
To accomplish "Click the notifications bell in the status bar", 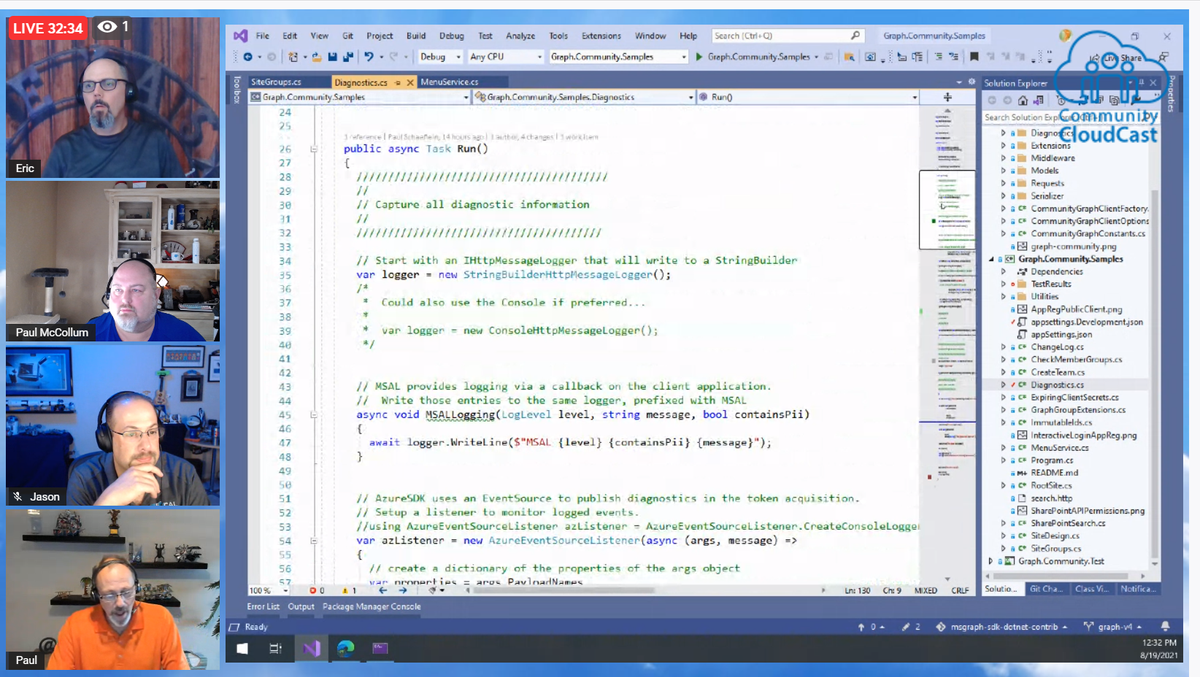I will click(x=1166, y=626).
